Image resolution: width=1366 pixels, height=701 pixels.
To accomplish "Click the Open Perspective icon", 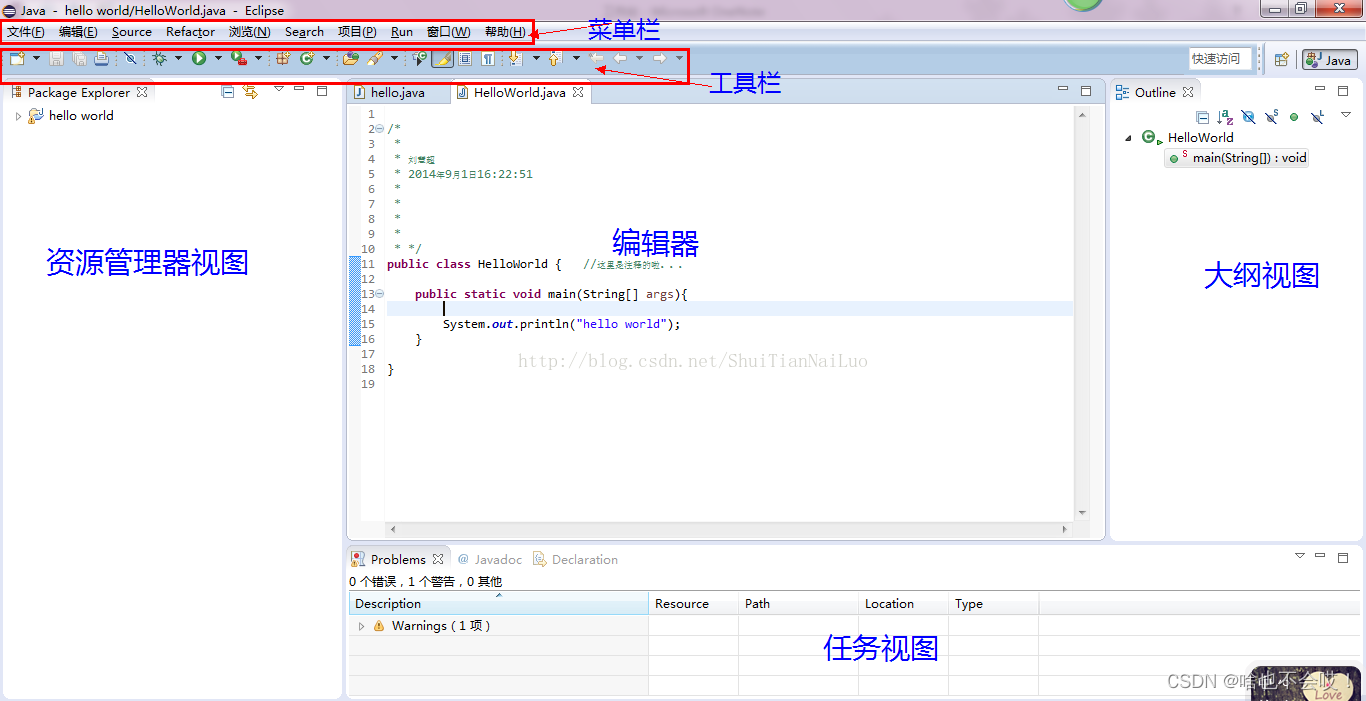I will [1281, 60].
